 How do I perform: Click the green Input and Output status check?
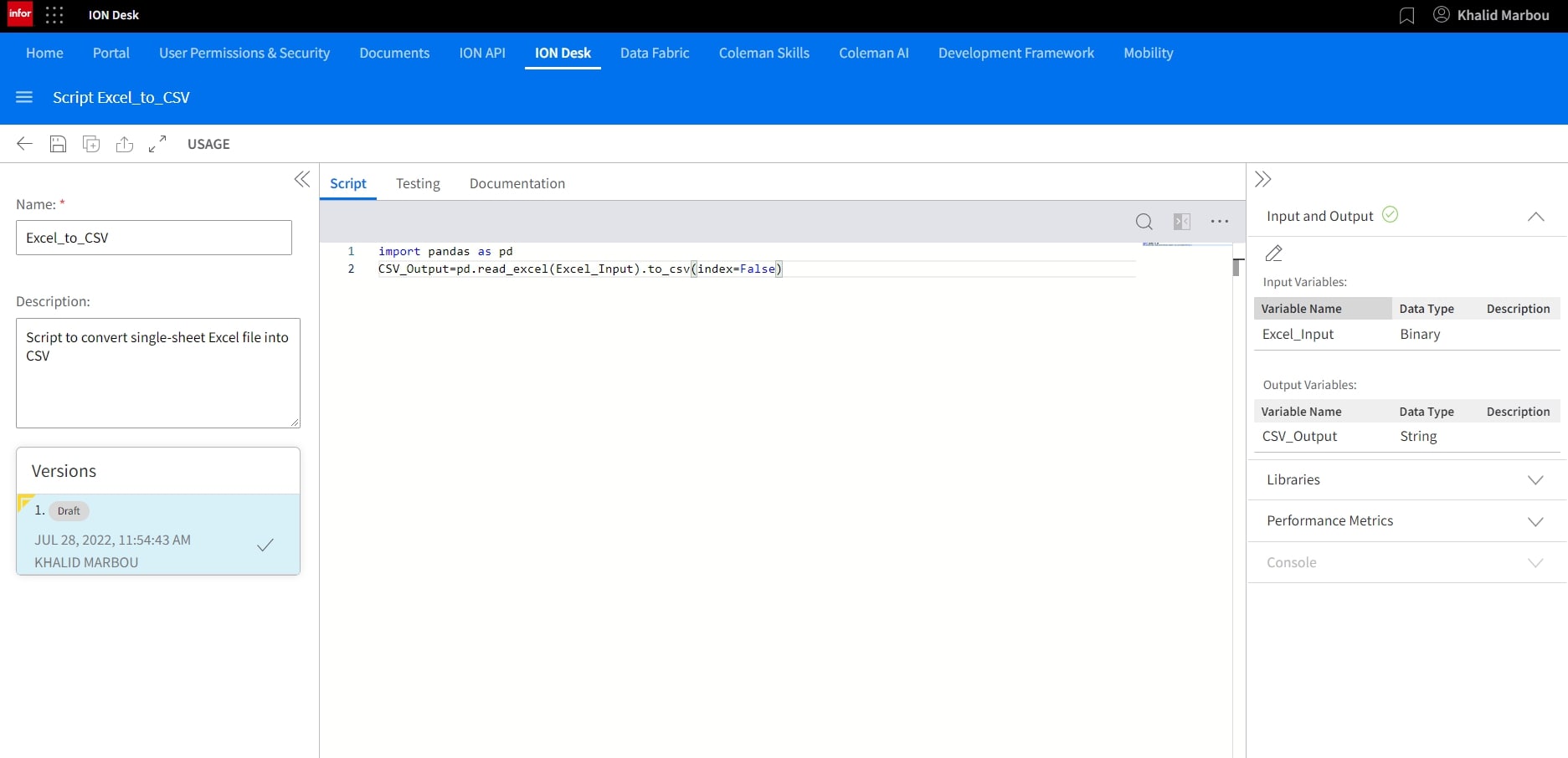[x=1390, y=214]
